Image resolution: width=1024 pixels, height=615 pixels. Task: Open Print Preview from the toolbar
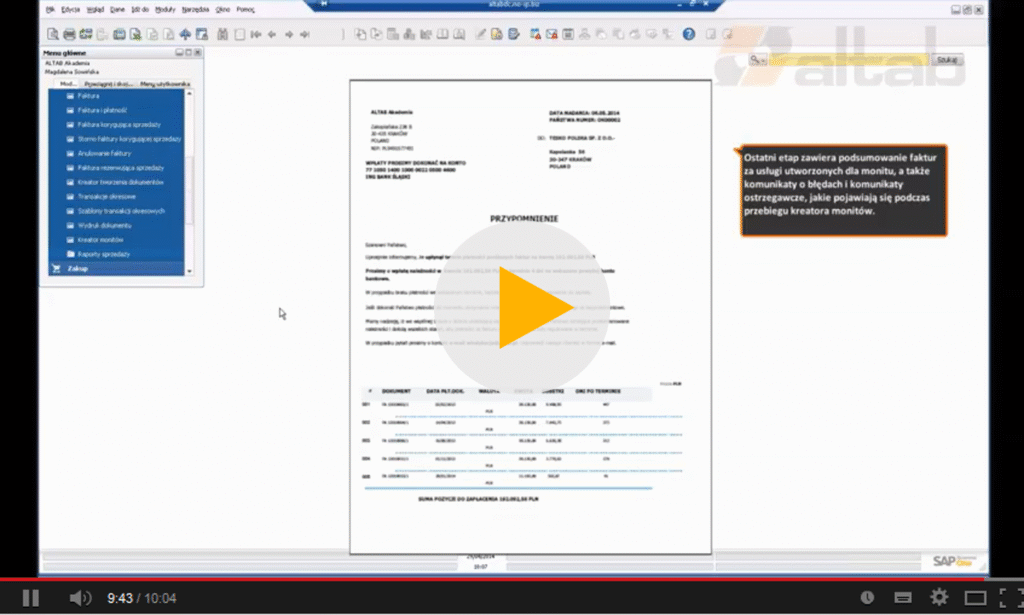[51, 33]
